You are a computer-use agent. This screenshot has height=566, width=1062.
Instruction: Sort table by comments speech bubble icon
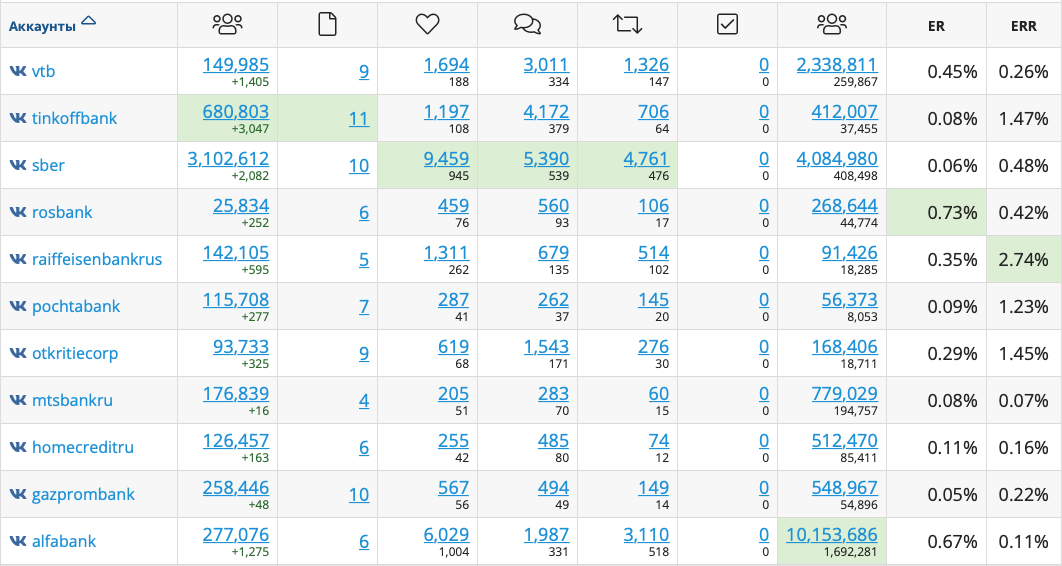point(528,24)
